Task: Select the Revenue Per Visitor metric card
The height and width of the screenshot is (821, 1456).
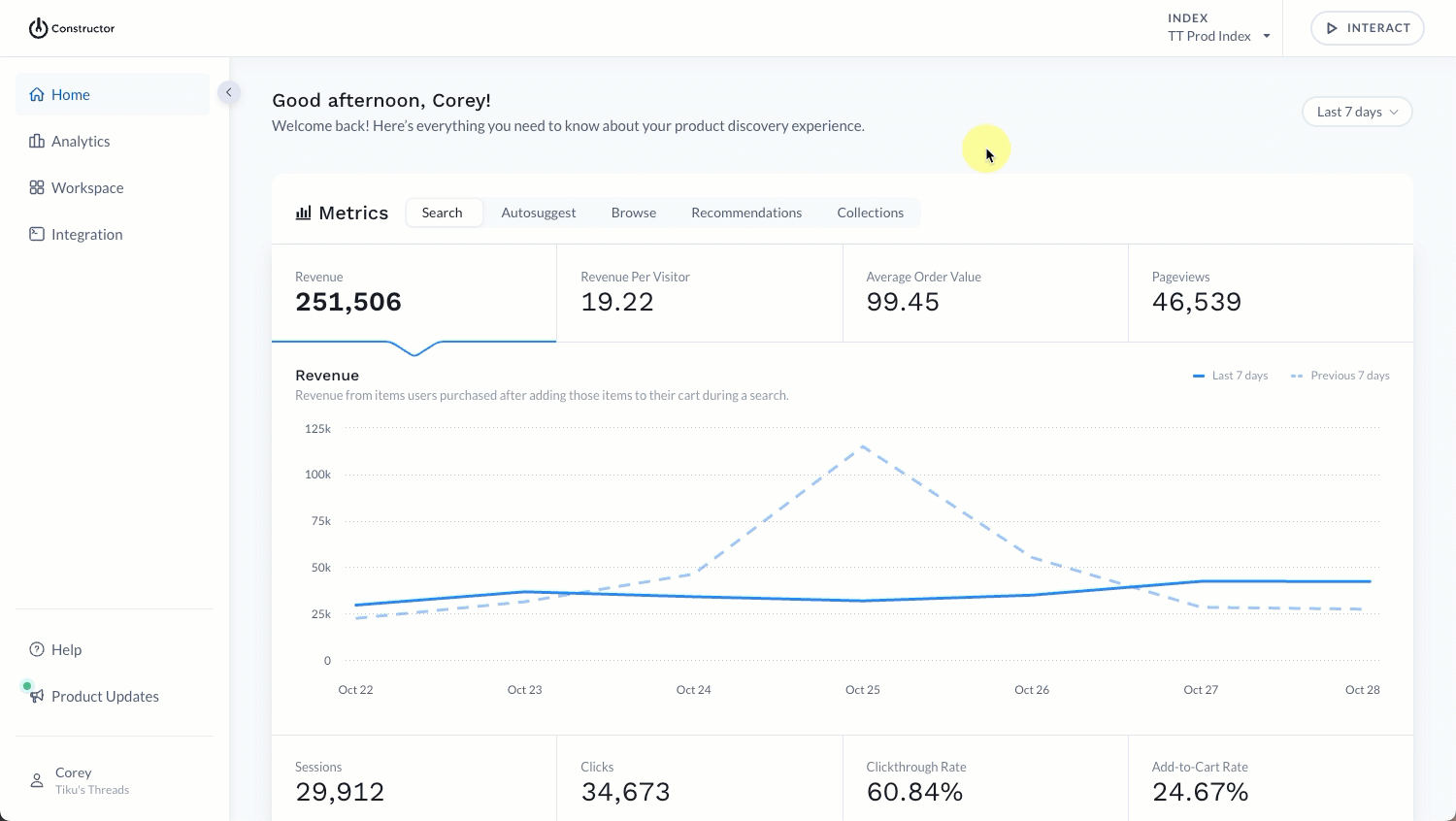Action: [x=700, y=293]
